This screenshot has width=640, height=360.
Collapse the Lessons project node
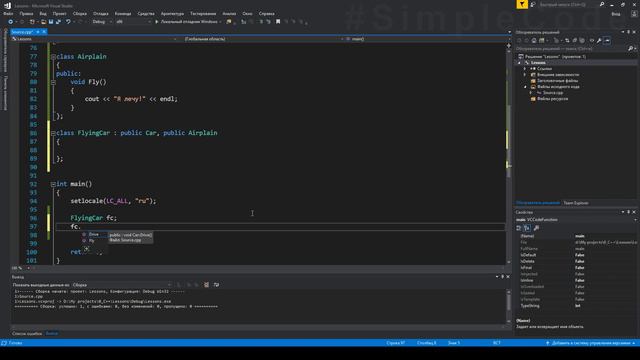(x=520, y=63)
